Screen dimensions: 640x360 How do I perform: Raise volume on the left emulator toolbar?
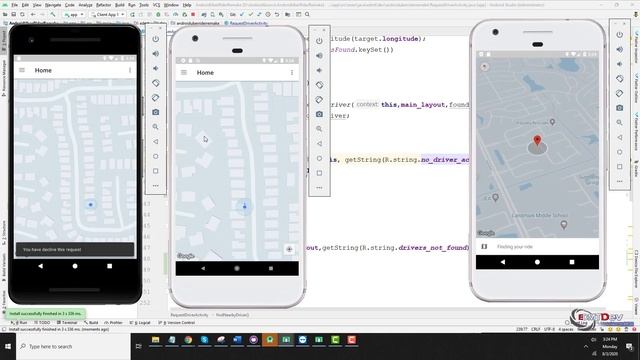coord(156,54)
